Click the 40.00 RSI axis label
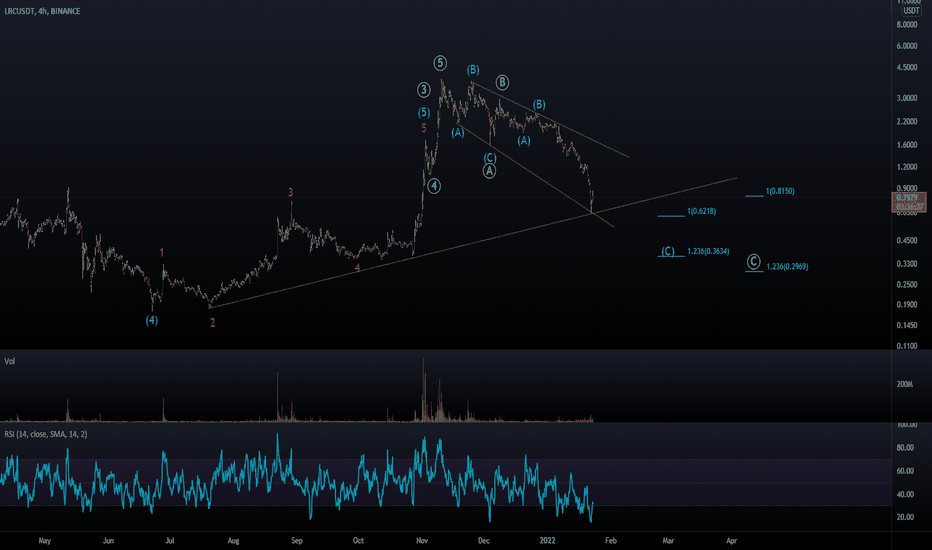 (x=905, y=495)
